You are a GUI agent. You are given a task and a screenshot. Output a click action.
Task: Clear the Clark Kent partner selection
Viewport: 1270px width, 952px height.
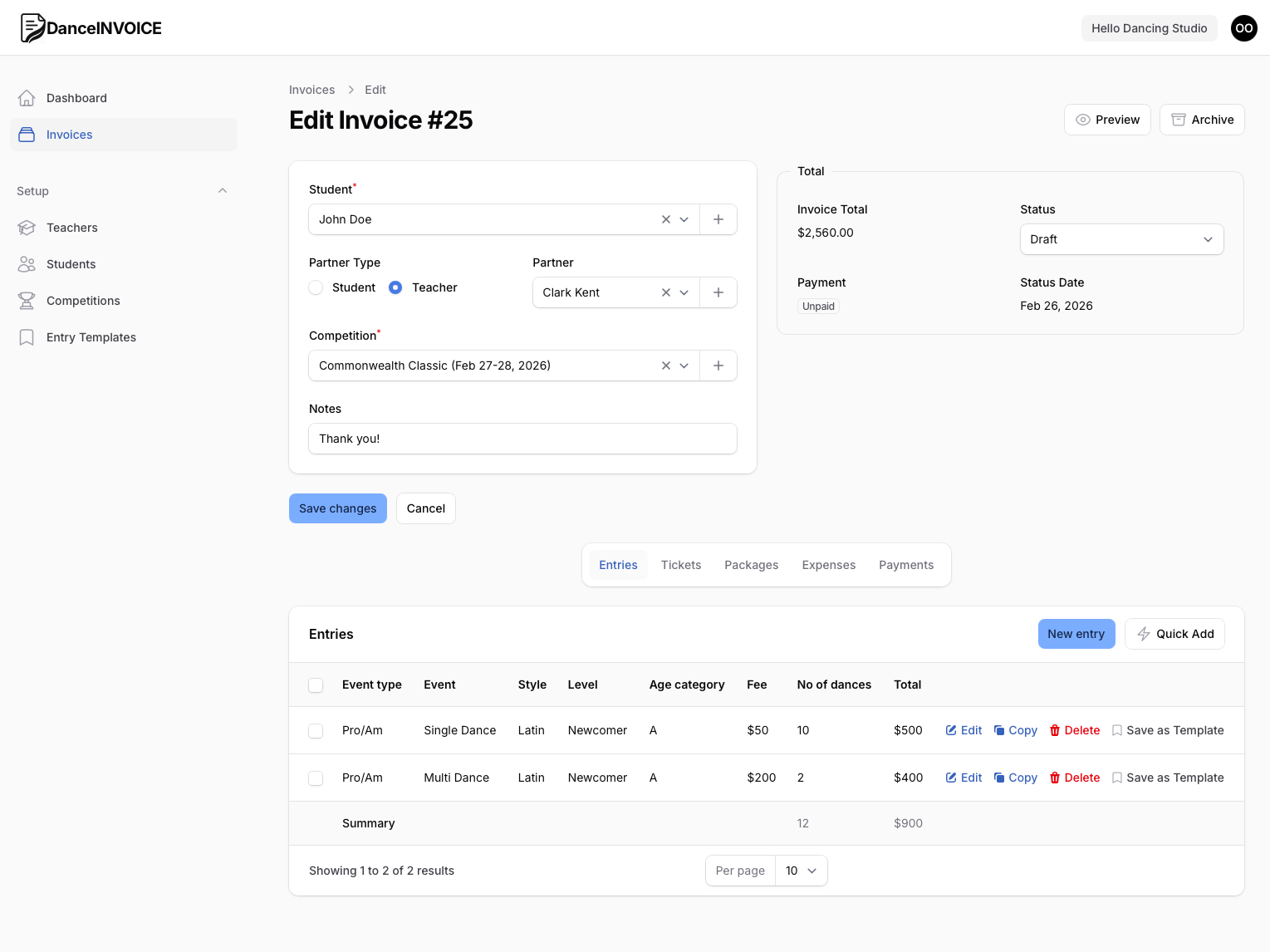pyautogui.click(x=665, y=292)
